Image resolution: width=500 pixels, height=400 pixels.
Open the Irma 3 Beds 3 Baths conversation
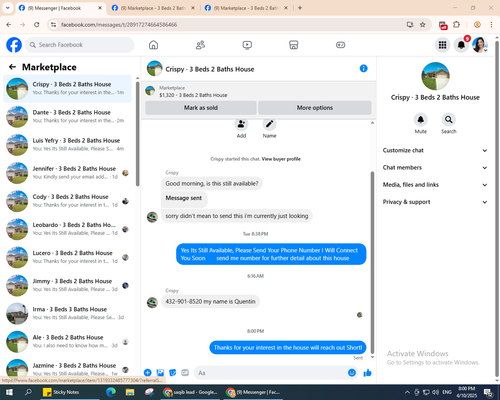point(67,313)
